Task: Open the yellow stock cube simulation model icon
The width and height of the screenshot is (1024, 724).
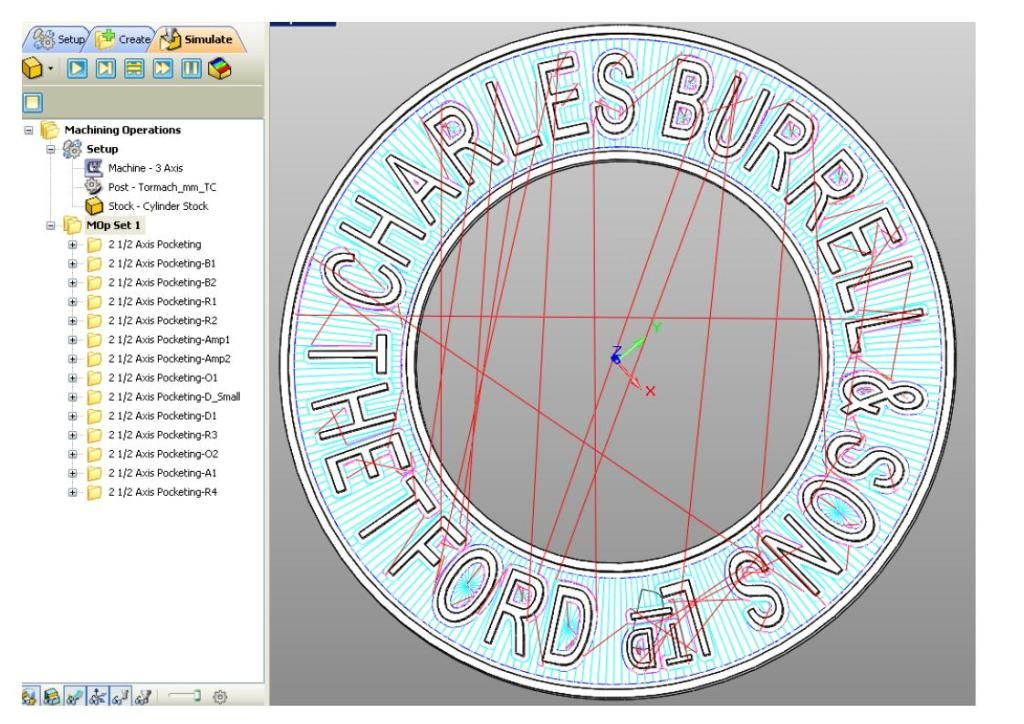Action: [x=33, y=68]
